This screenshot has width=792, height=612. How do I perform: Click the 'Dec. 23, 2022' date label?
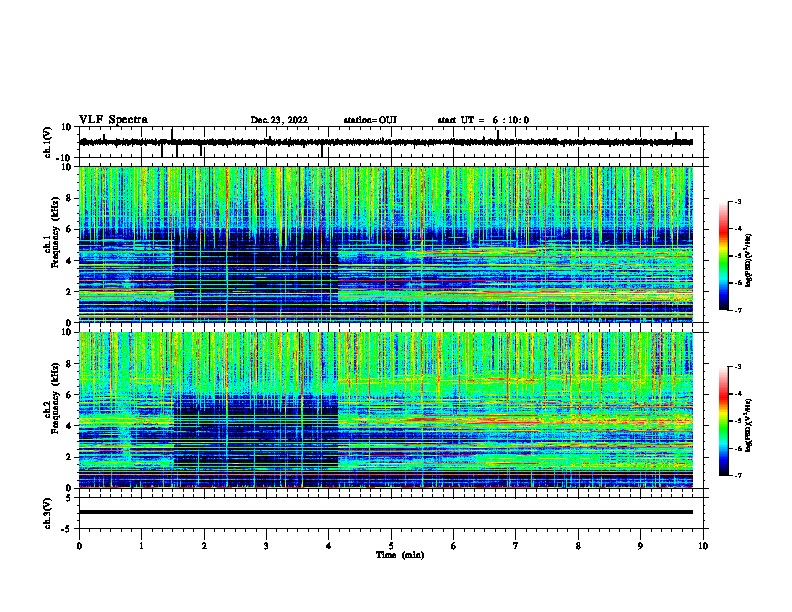[279, 120]
